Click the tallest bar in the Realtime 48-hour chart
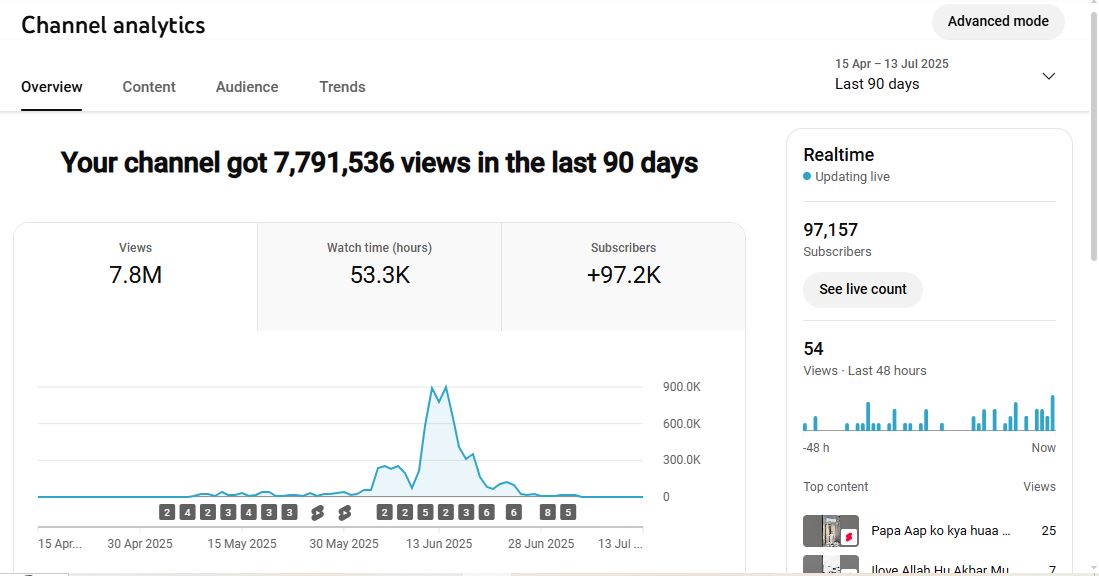This screenshot has width=1099, height=576. tap(1052, 413)
